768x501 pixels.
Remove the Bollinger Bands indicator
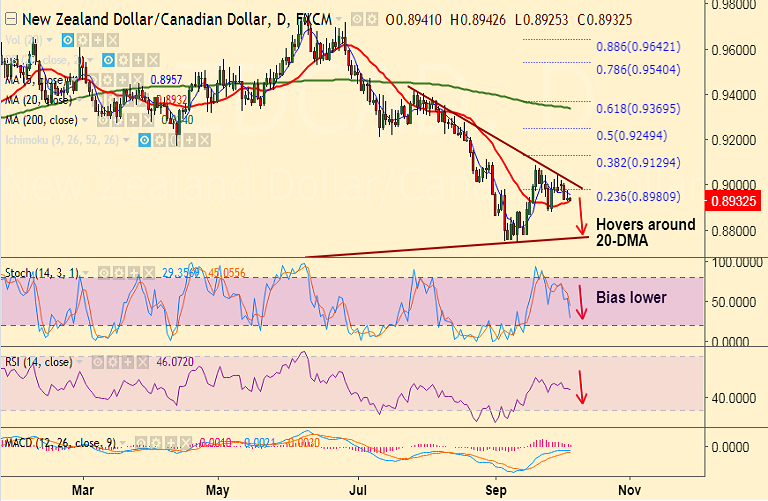(154, 60)
